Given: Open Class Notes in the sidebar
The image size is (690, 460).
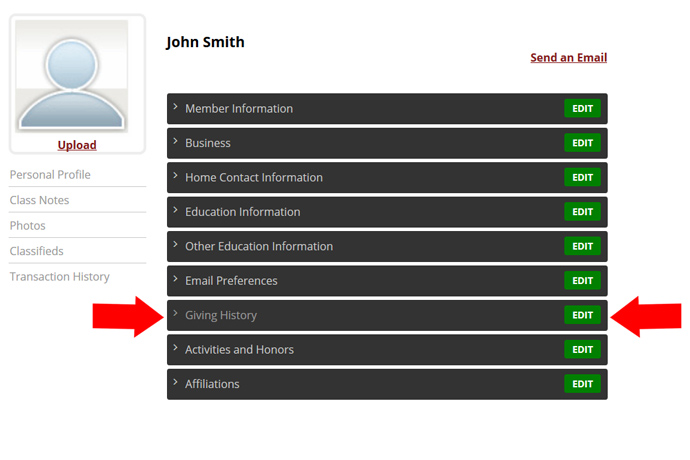Looking at the screenshot, I should pyautogui.click(x=40, y=200).
